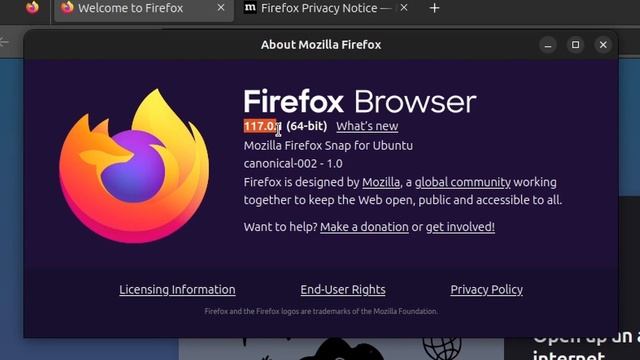Screen dimensions: 640x360
Task: Click the Make a donation link
Action: 364,227
